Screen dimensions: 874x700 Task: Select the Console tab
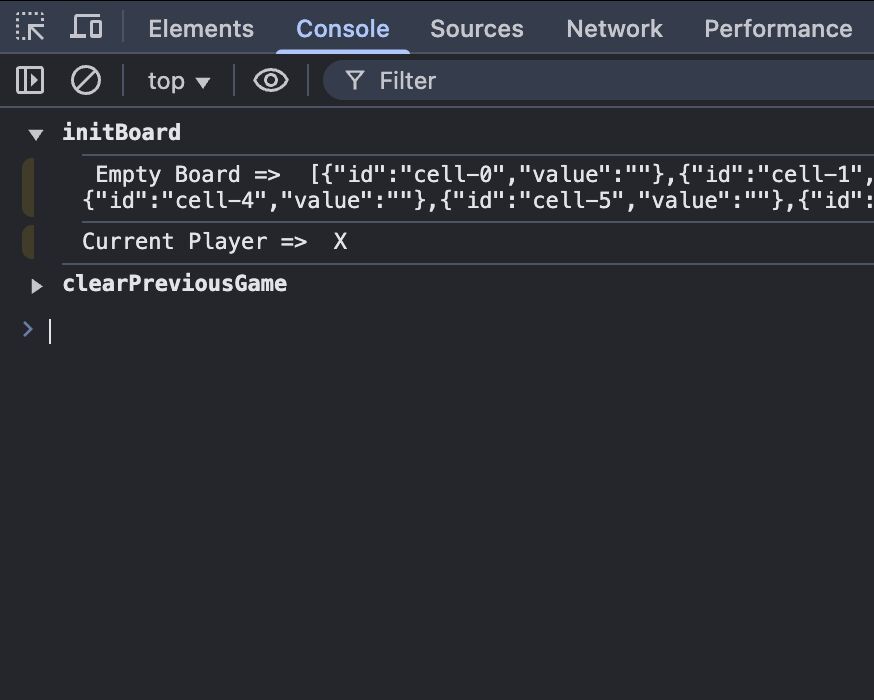[x=343, y=29]
